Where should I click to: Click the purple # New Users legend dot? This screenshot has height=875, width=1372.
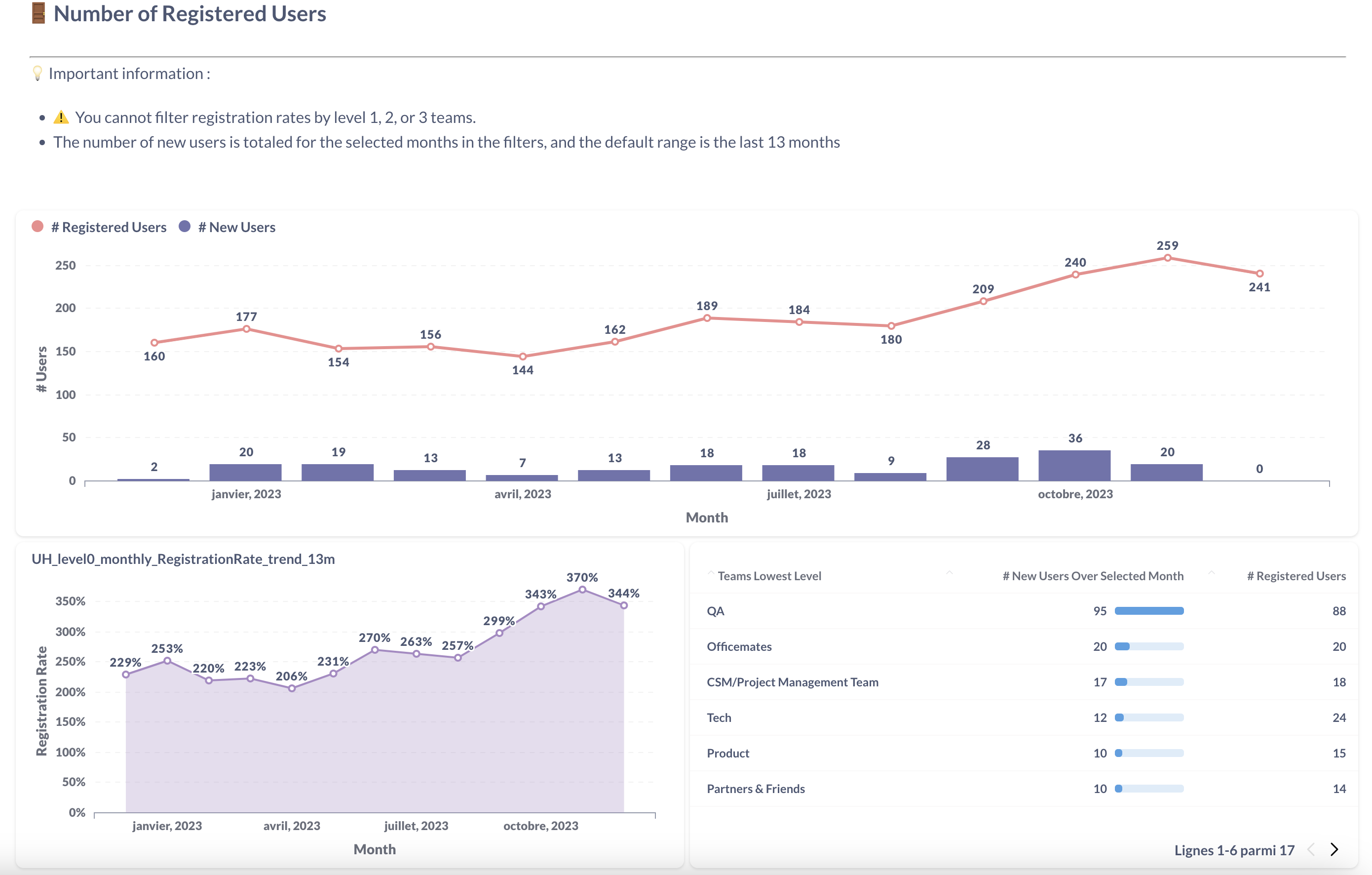pyautogui.click(x=184, y=226)
